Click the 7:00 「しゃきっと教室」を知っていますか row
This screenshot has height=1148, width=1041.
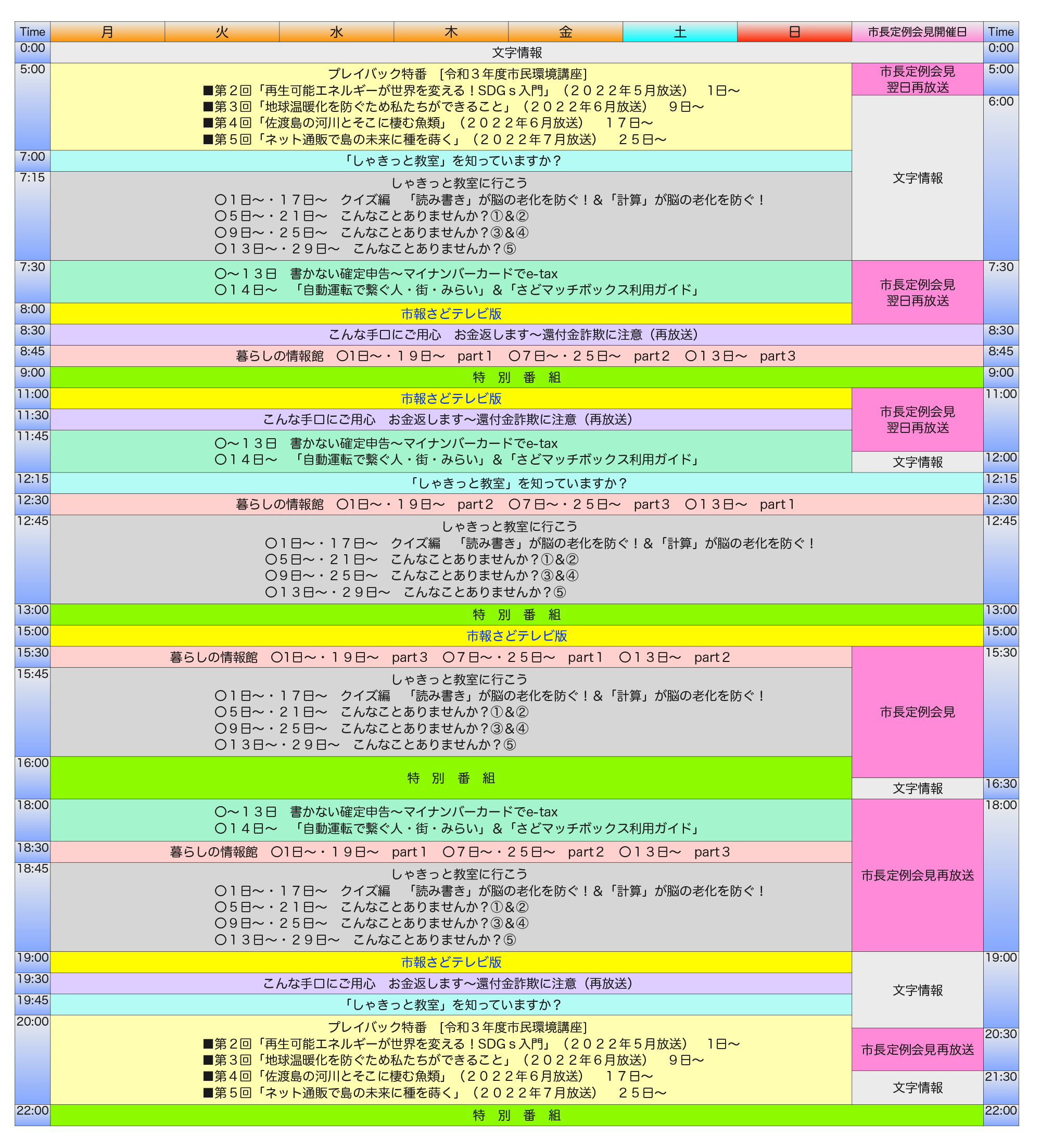tap(450, 161)
